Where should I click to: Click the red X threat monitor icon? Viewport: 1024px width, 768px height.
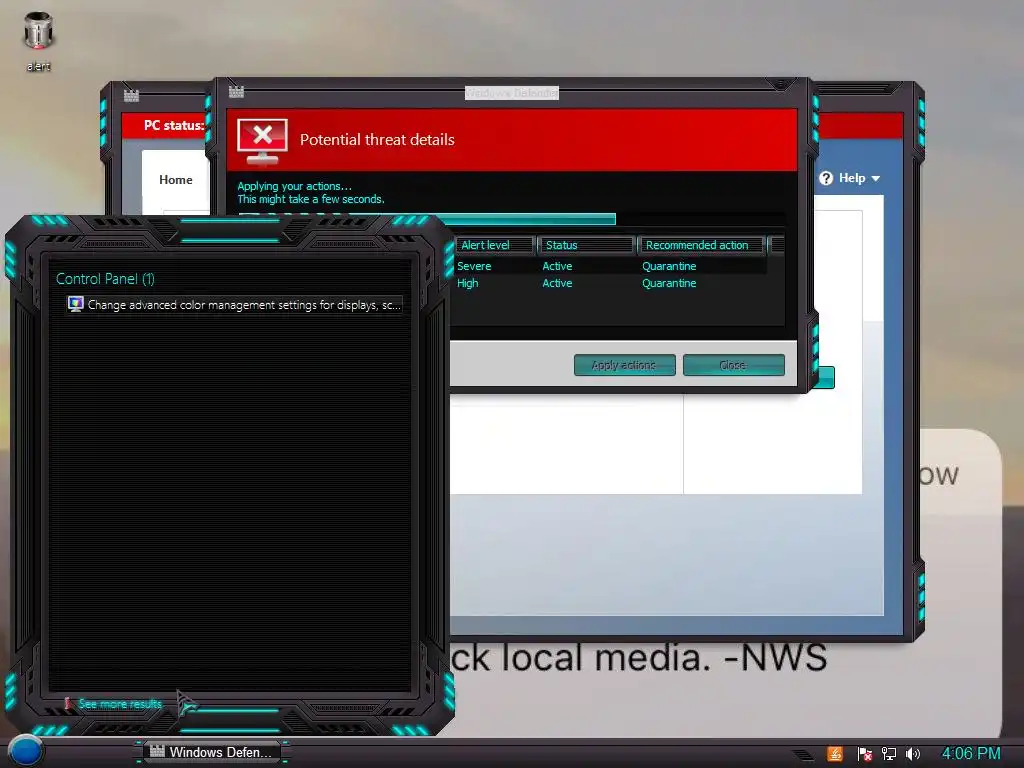(x=262, y=141)
